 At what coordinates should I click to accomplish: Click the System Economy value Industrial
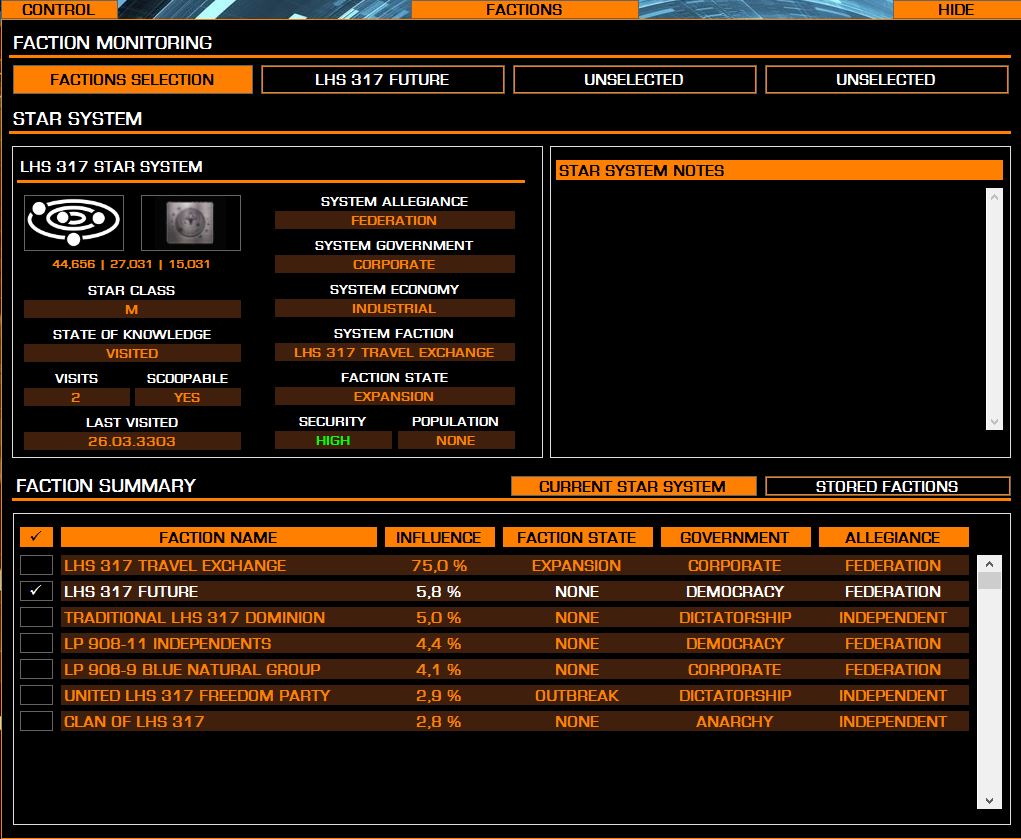pos(395,308)
